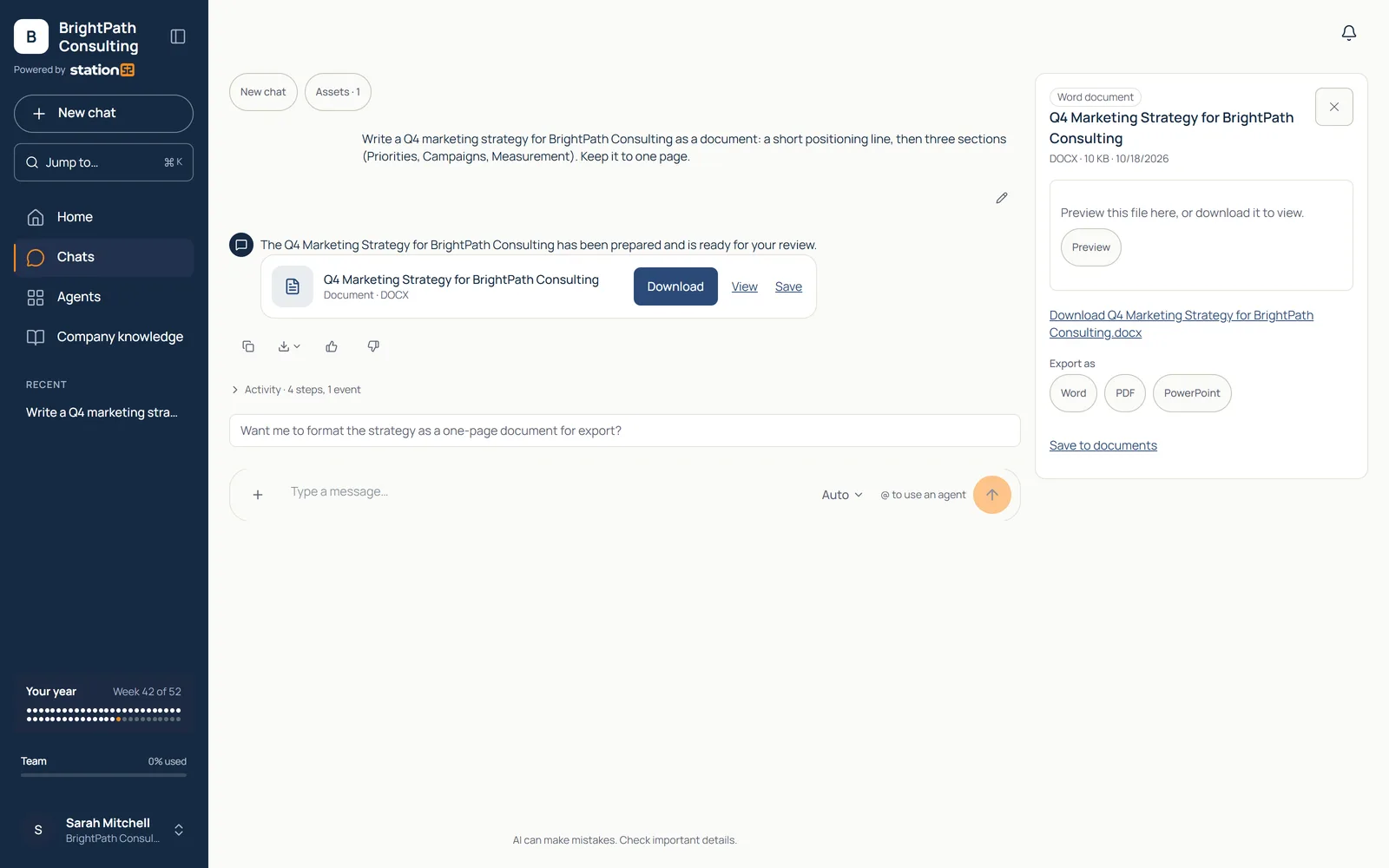This screenshot has height=868, width=1389.
Task: Open Agents section
Action: click(103, 297)
